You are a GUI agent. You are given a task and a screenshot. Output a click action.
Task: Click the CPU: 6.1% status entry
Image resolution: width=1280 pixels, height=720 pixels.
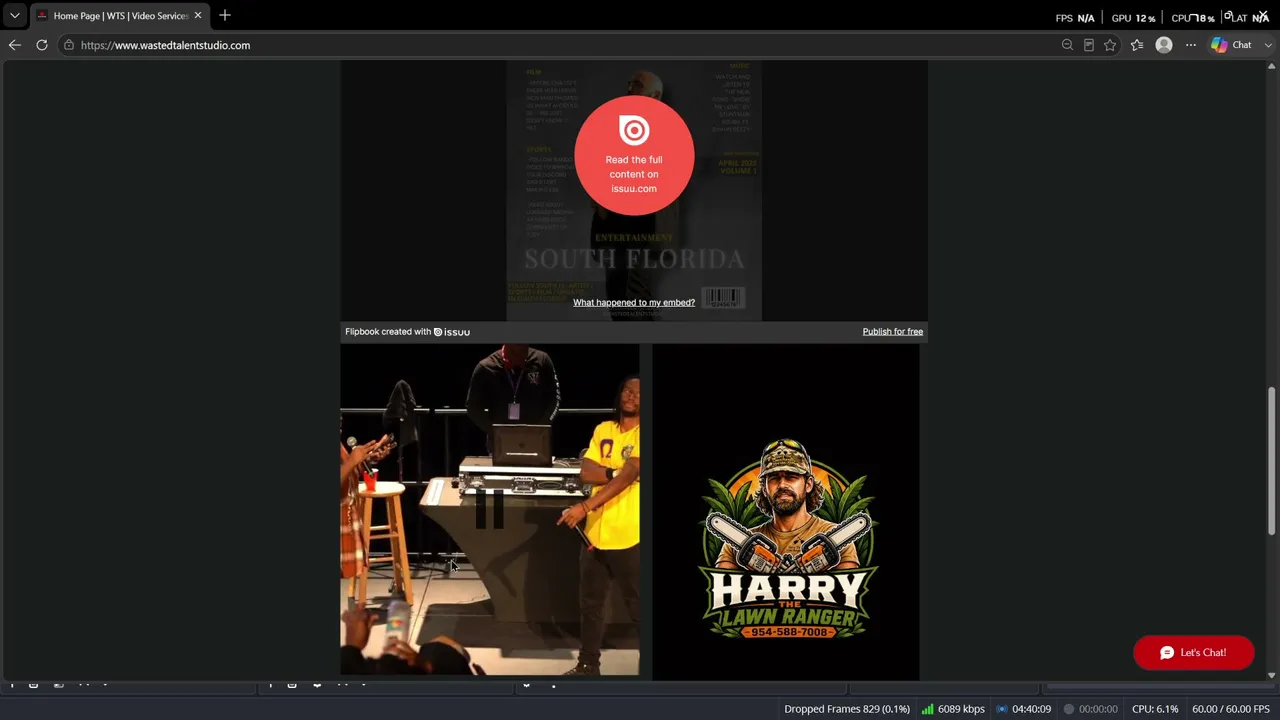[1155, 709]
